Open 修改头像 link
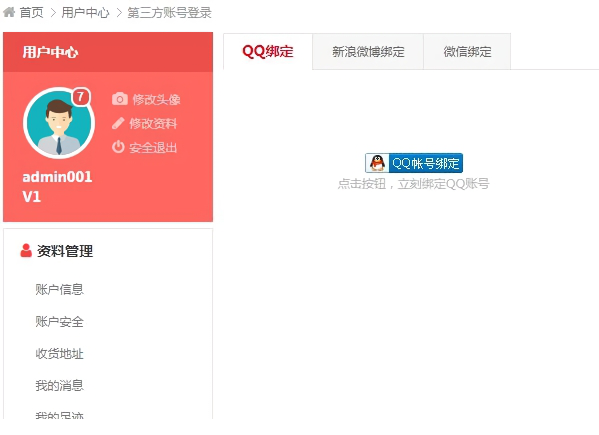599x435 pixels. click(156, 100)
